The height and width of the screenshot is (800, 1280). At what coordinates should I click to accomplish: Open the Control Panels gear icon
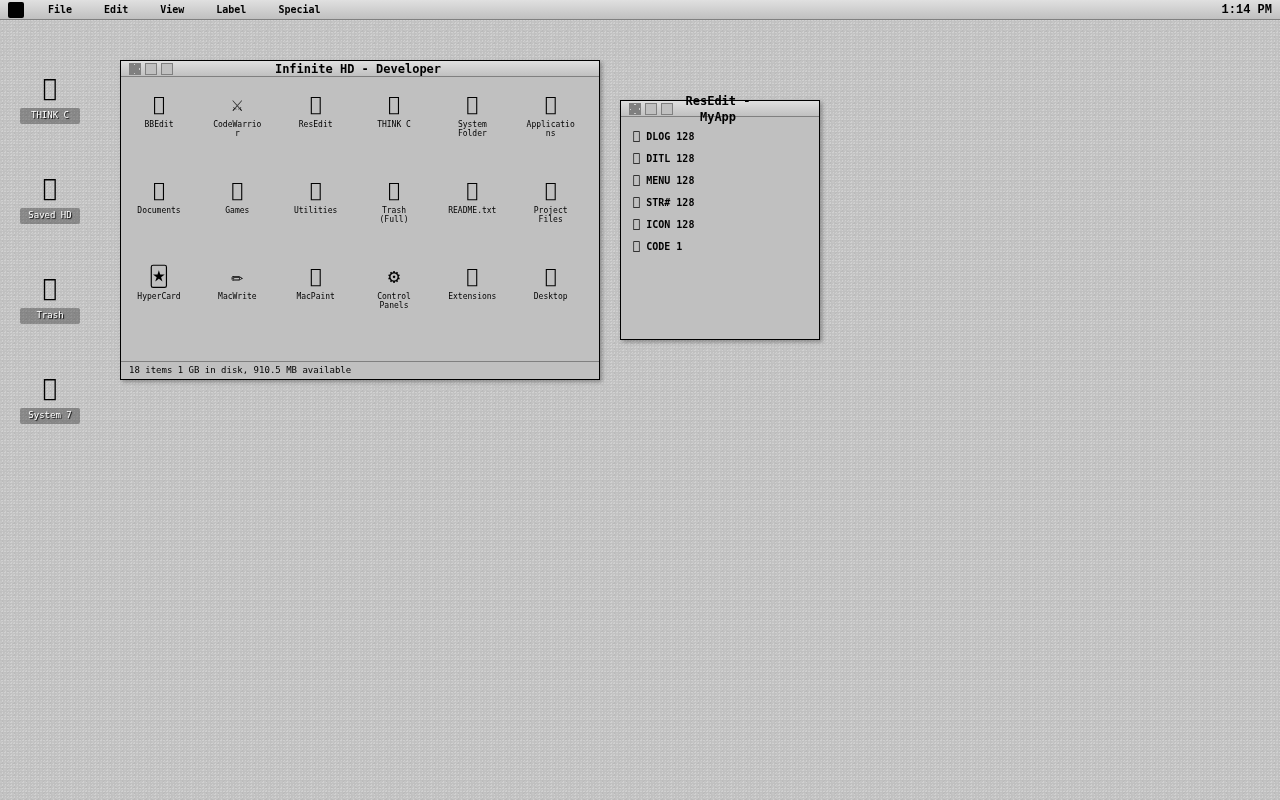pyautogui.click(x=393, y=276)
